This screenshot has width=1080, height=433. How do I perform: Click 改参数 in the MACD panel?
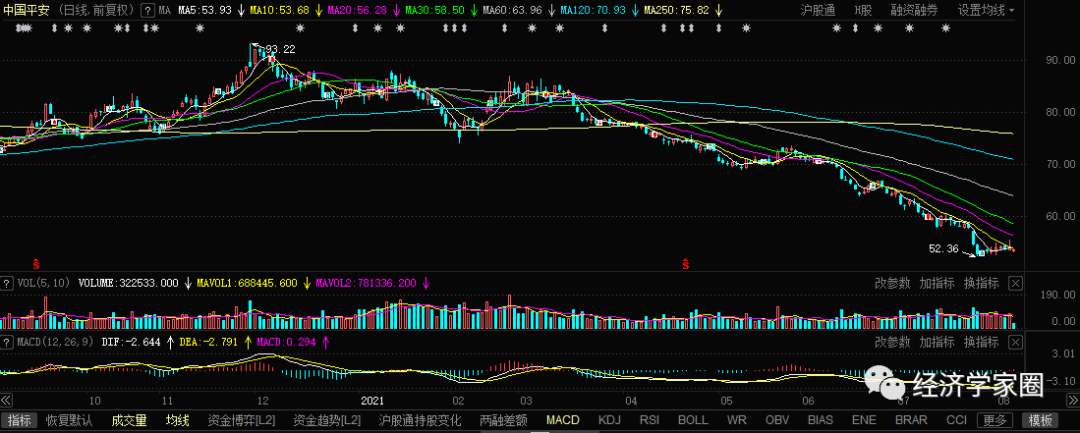(x=892, y=343)
